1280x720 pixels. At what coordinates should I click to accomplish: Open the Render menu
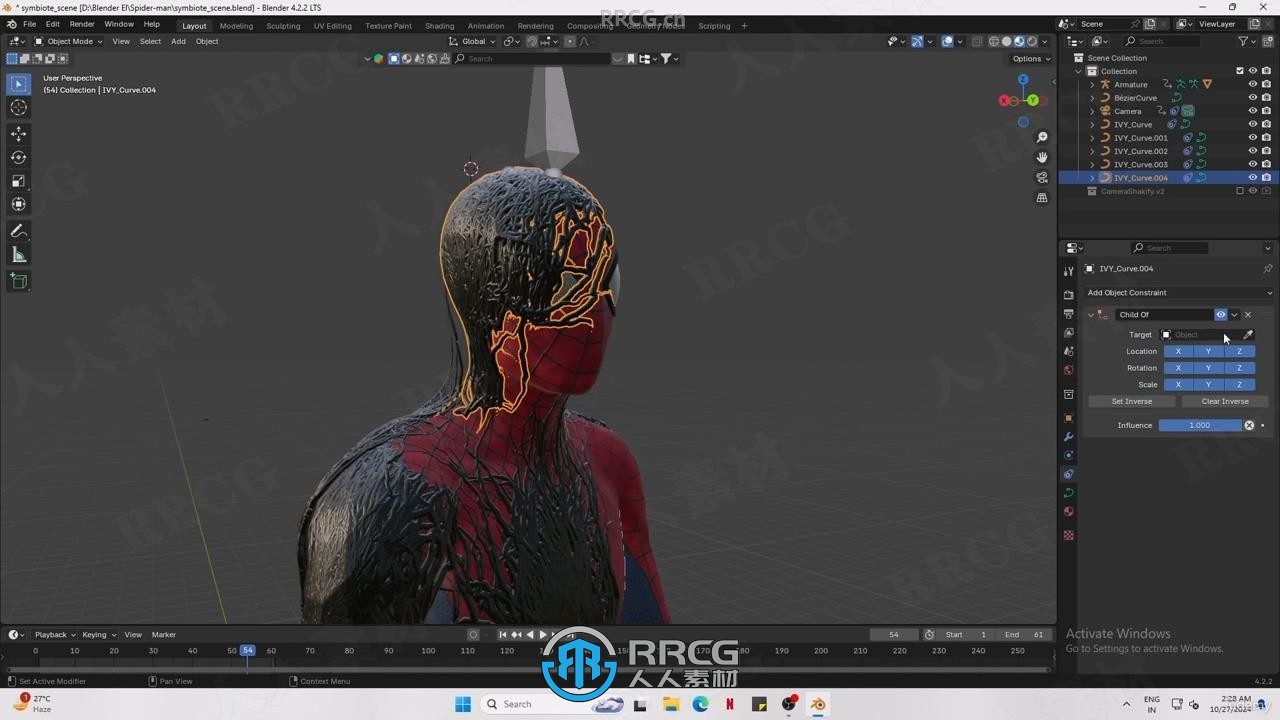pos(82,24)
